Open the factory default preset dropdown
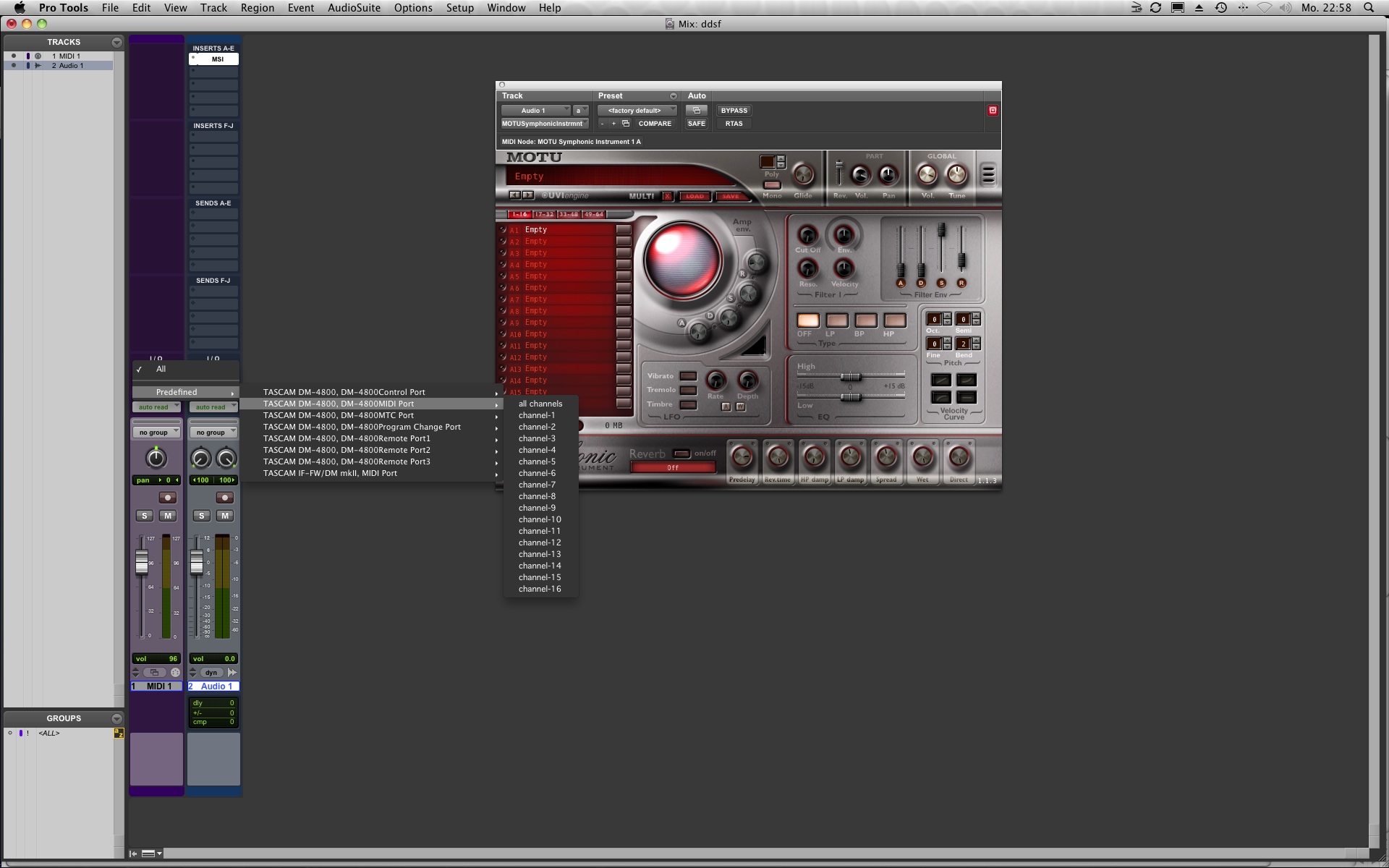 click(x=637, y=111)
